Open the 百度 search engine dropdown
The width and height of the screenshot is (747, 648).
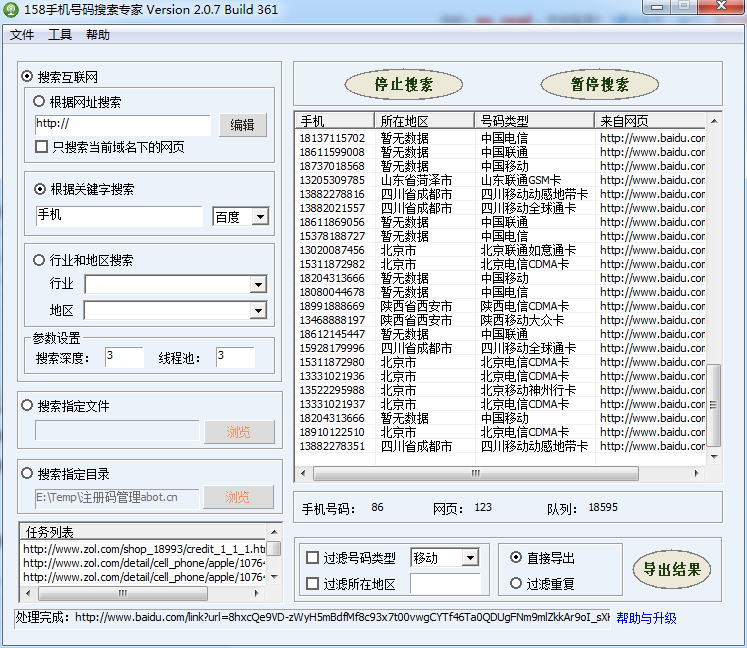pyautogui.click(x=260, y=217)
